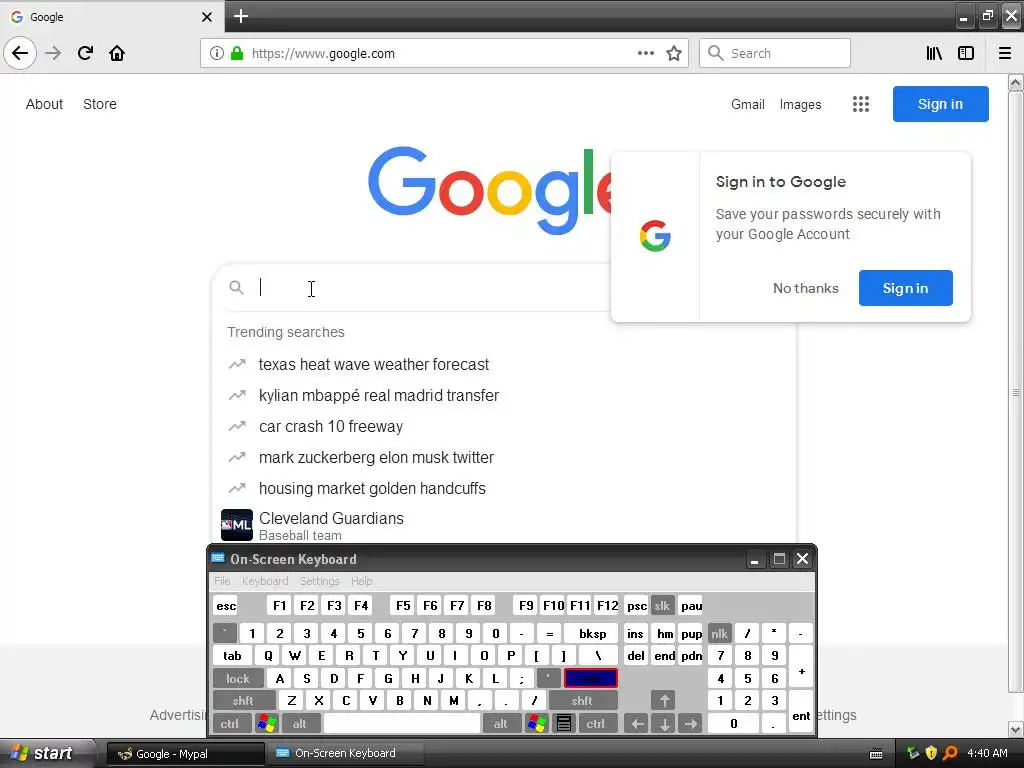This screenshot has height=768, width=1024.
Task: Select kylian mbappé real madrid transfer suggestion
Action: click(x=379, y=395)
